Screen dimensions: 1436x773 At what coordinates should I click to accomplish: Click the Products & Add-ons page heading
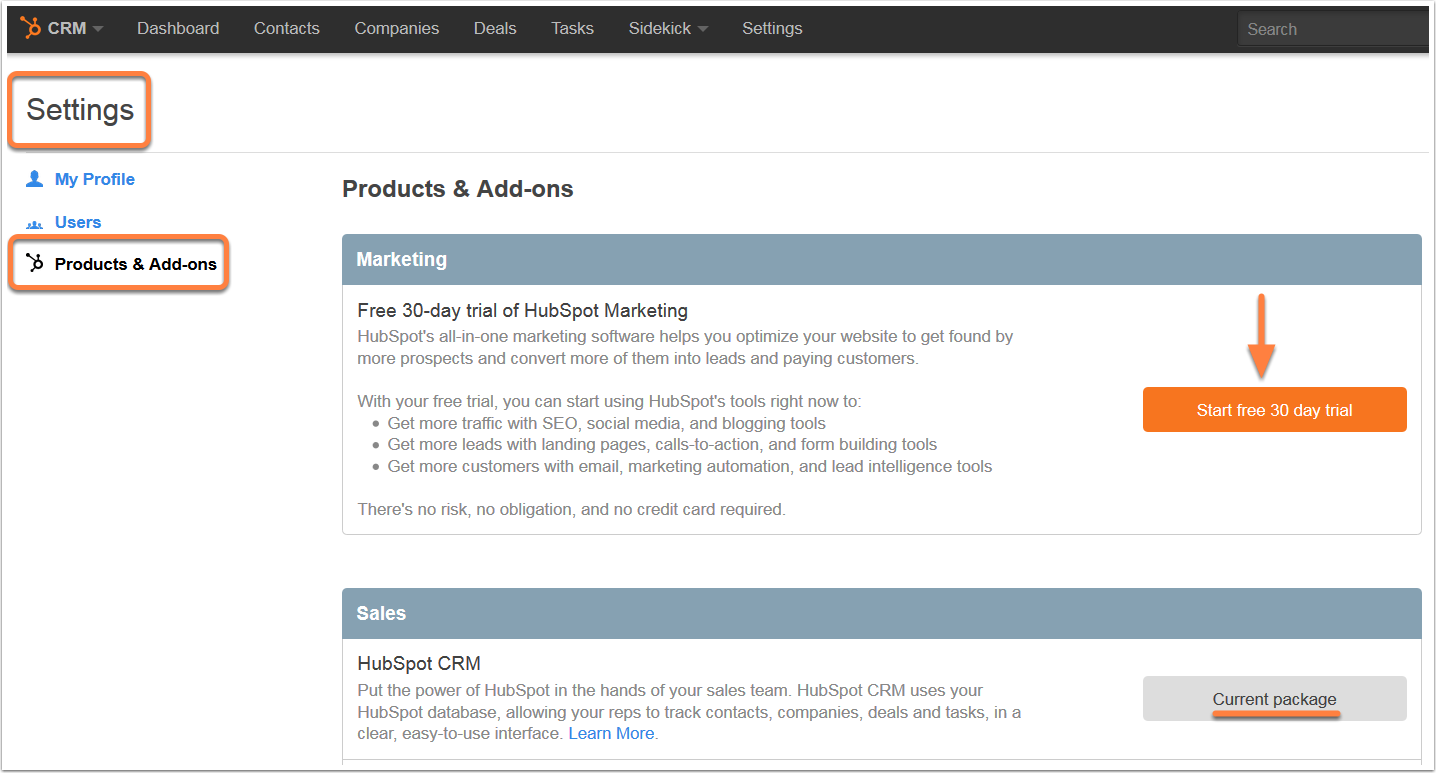458,189
